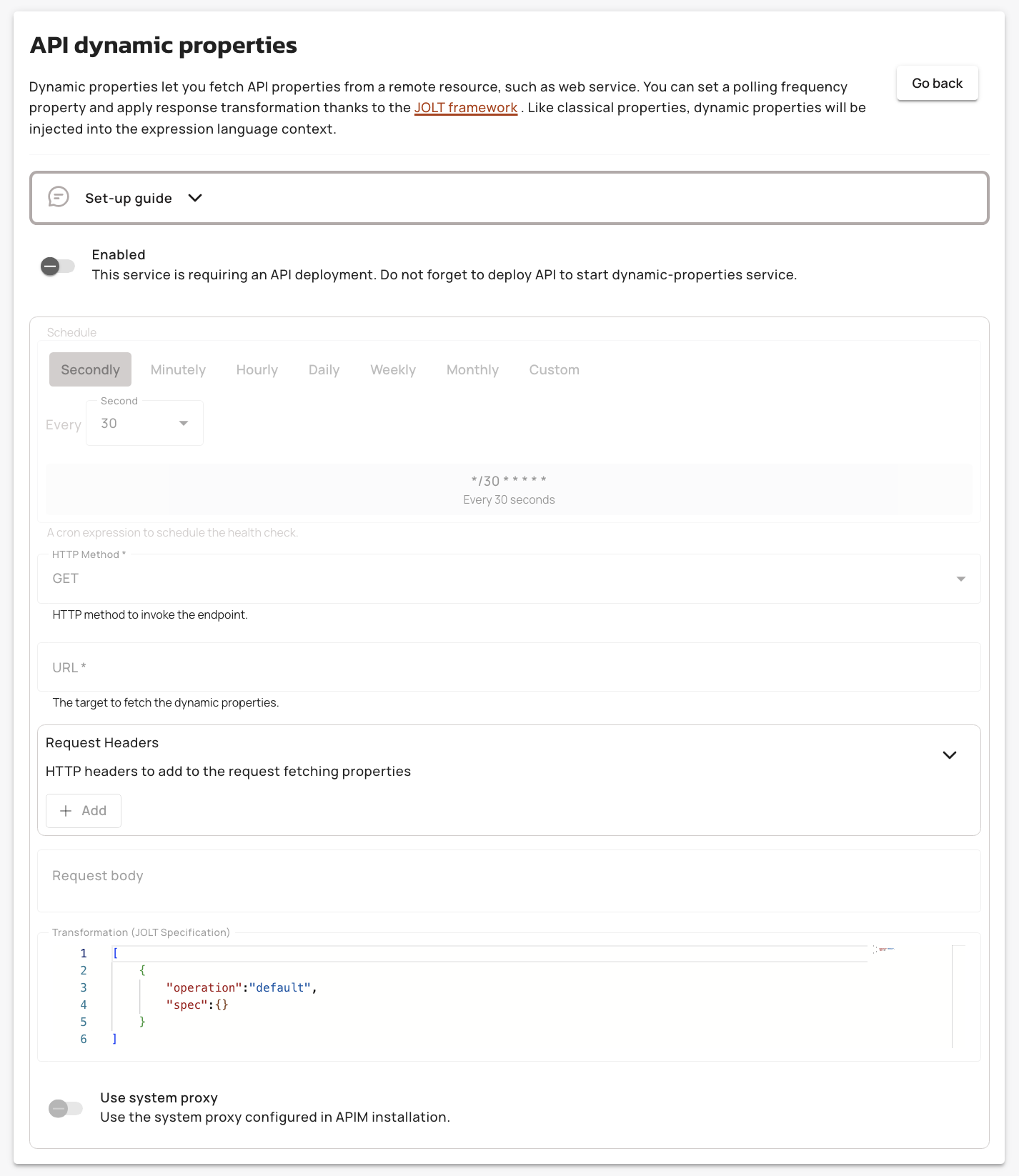
Task: Click line 3 in the JOLT transformation editor
Action: coord(357,987)
